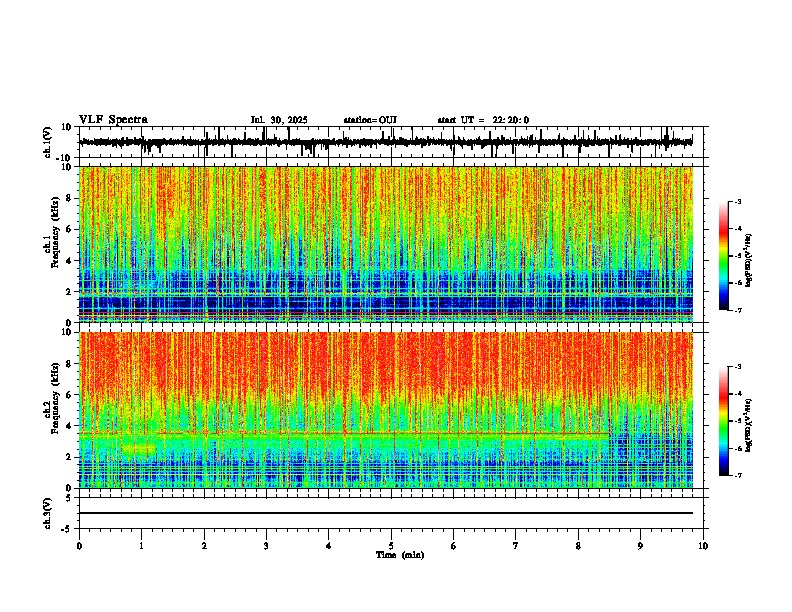Click the "ch.1(V)" waveform axis label
The height and width of the screenshot is (612, 792).
coord(48,142)
